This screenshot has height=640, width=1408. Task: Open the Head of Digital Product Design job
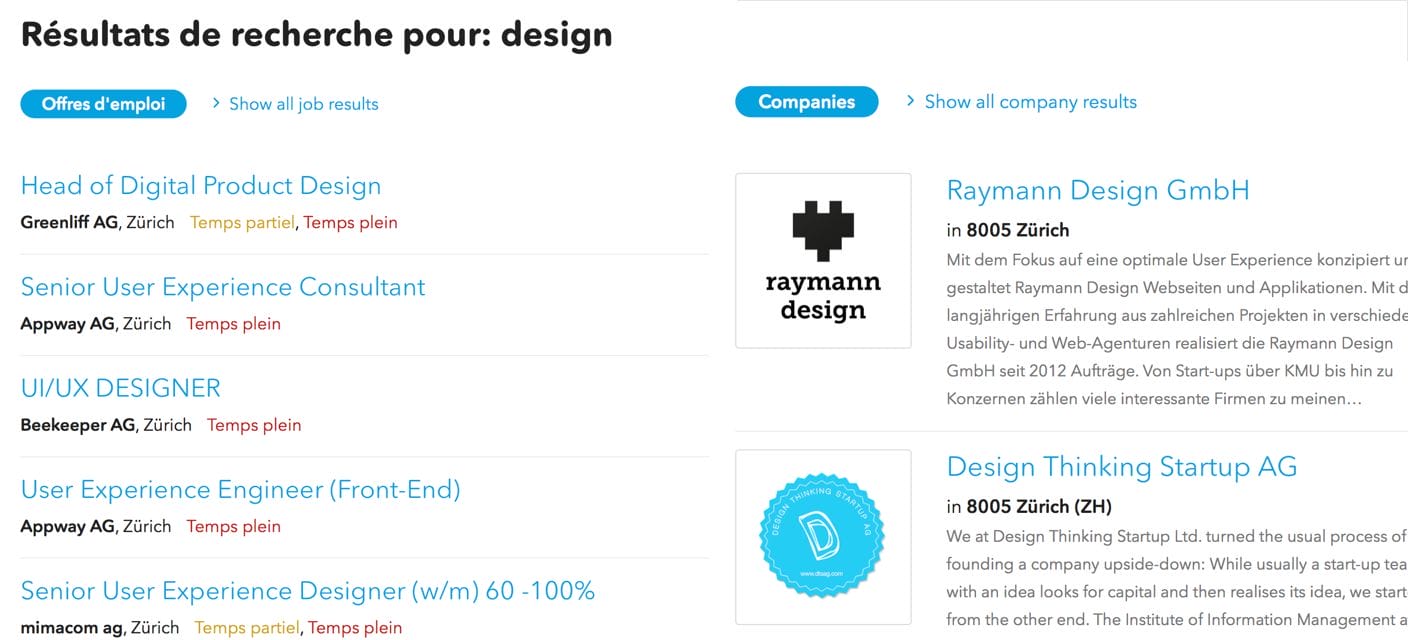click(x=200, y=186)
